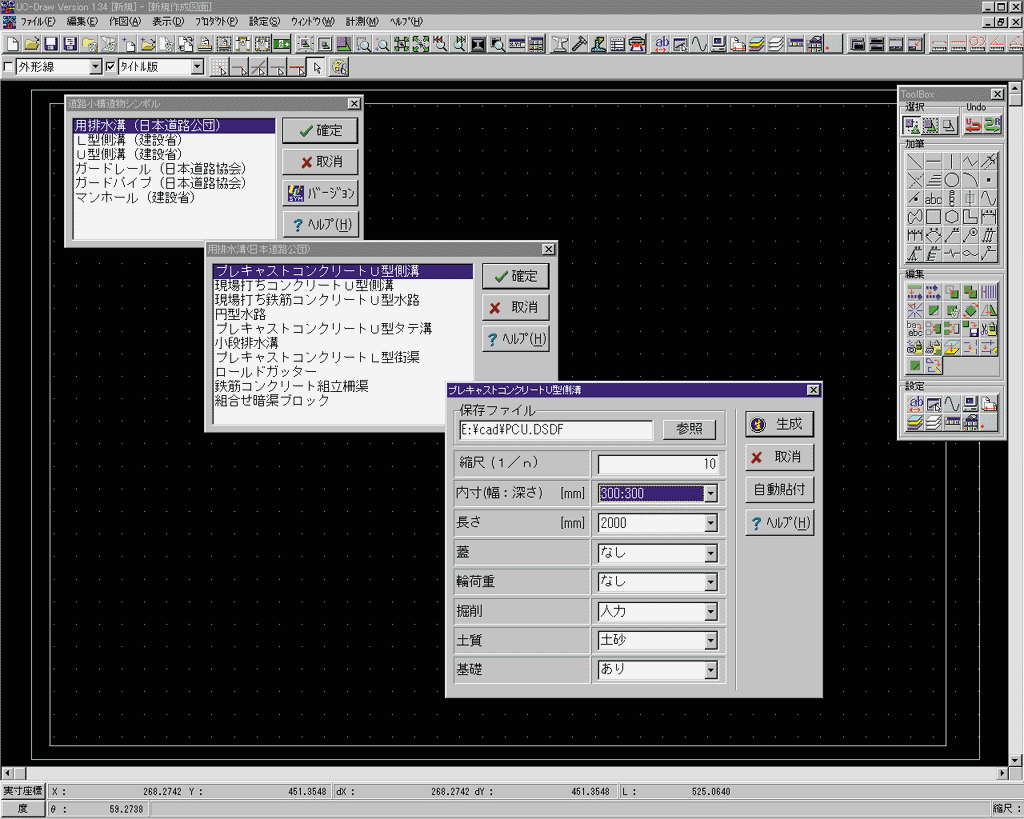The width and height of the screenshot is (1024, 819).
Task: Click the Open folder icon in toolbar
Action: coord(31,44)
